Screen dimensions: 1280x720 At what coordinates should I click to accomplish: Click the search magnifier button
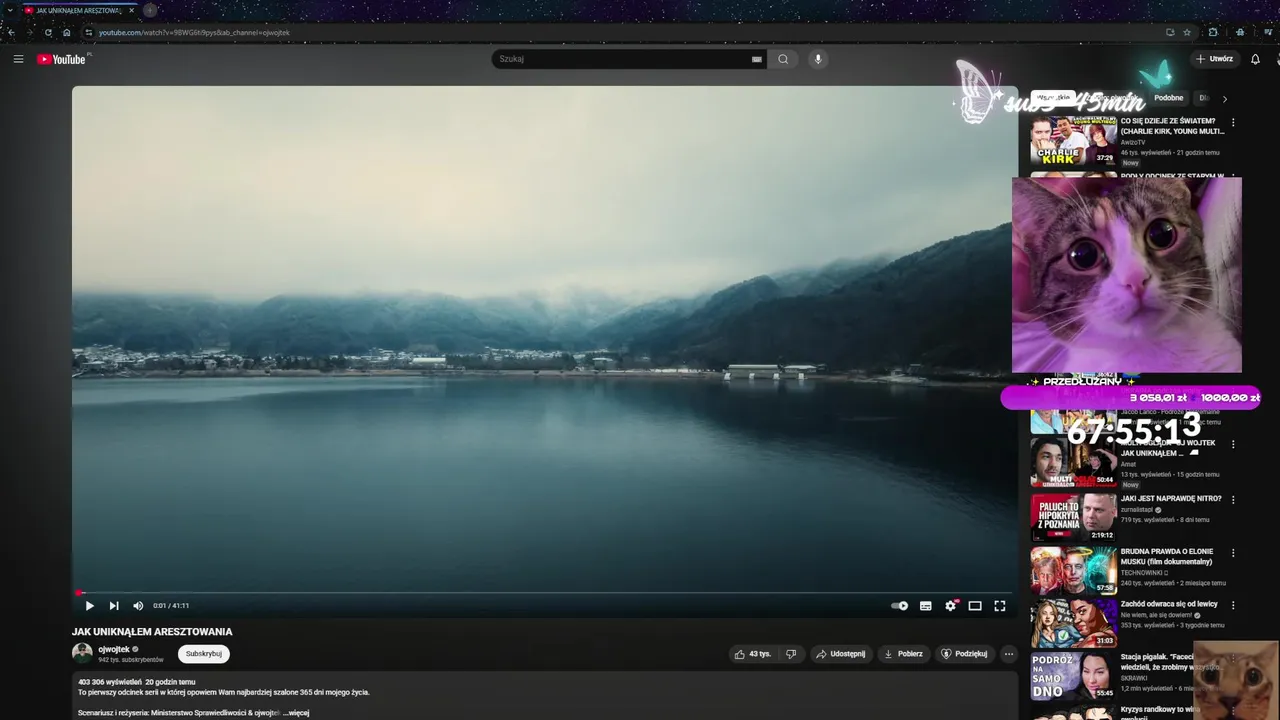click(783, 59)
